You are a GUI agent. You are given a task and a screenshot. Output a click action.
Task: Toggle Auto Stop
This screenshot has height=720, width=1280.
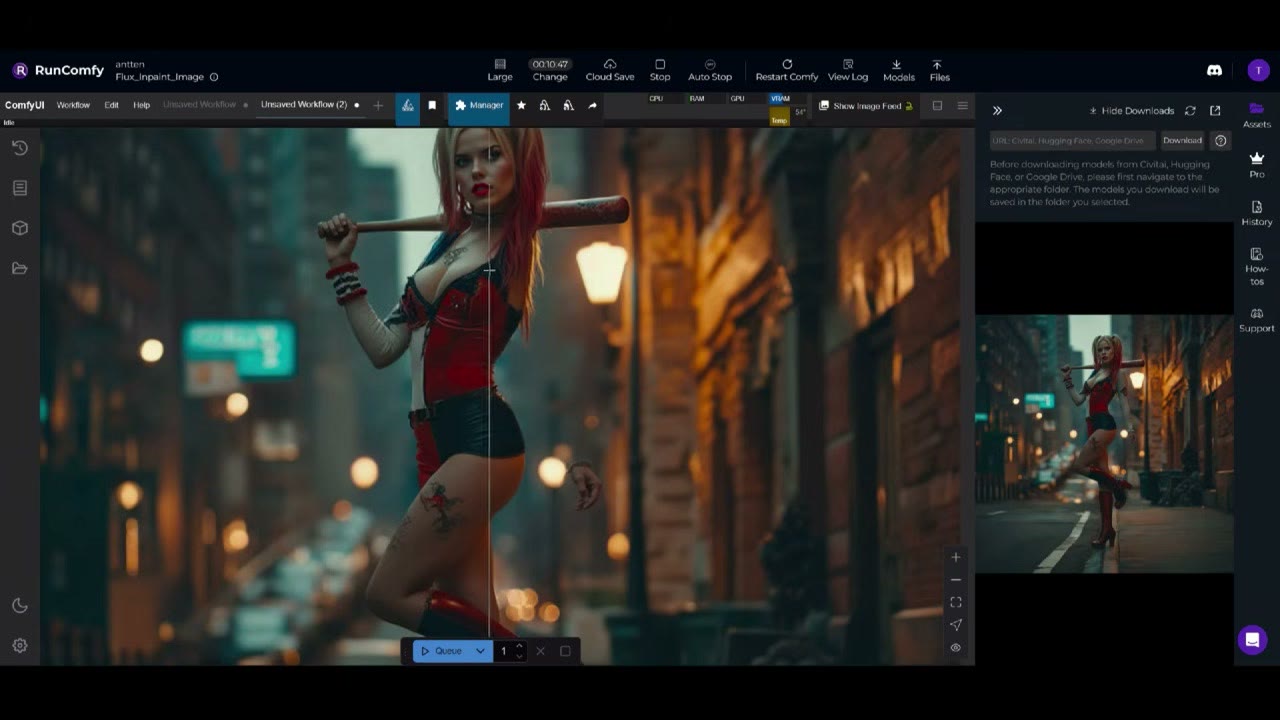(710, 70)
